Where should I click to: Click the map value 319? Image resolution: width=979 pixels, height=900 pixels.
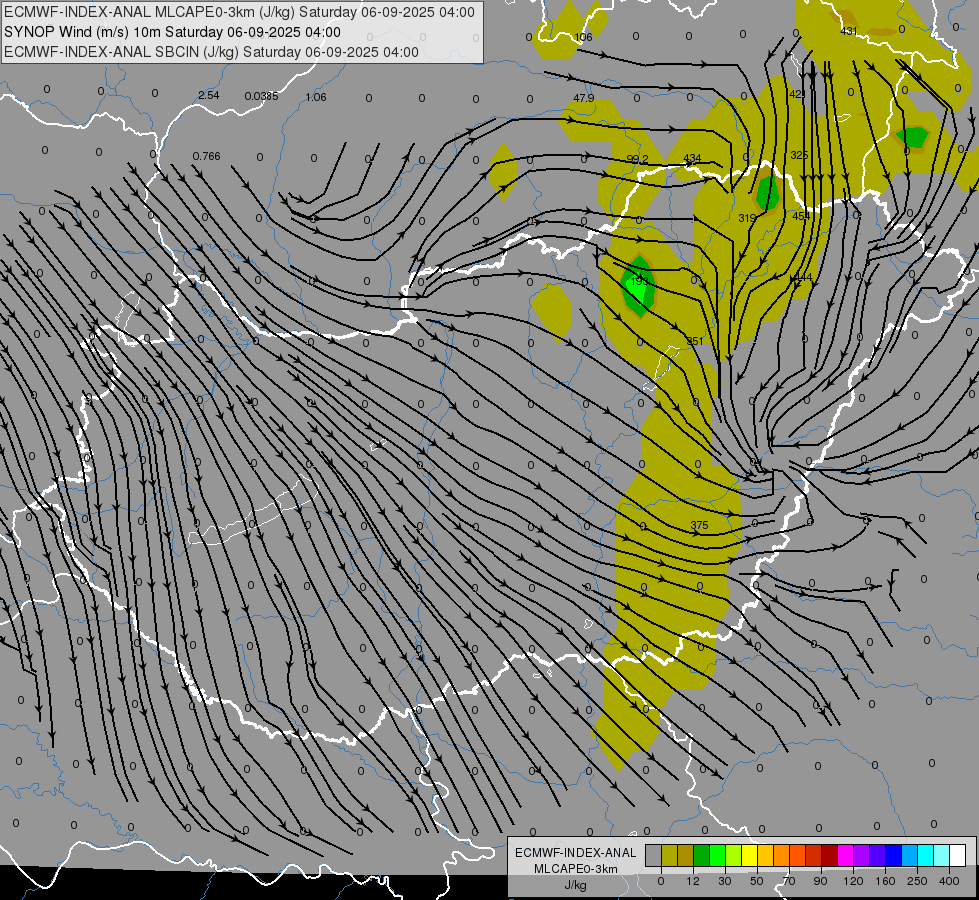pos(747,218)
